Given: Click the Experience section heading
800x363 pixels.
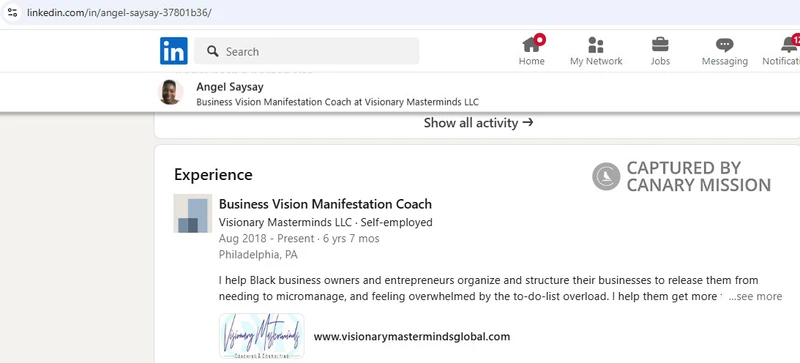Looking at the screenshot, I should 213,175.
